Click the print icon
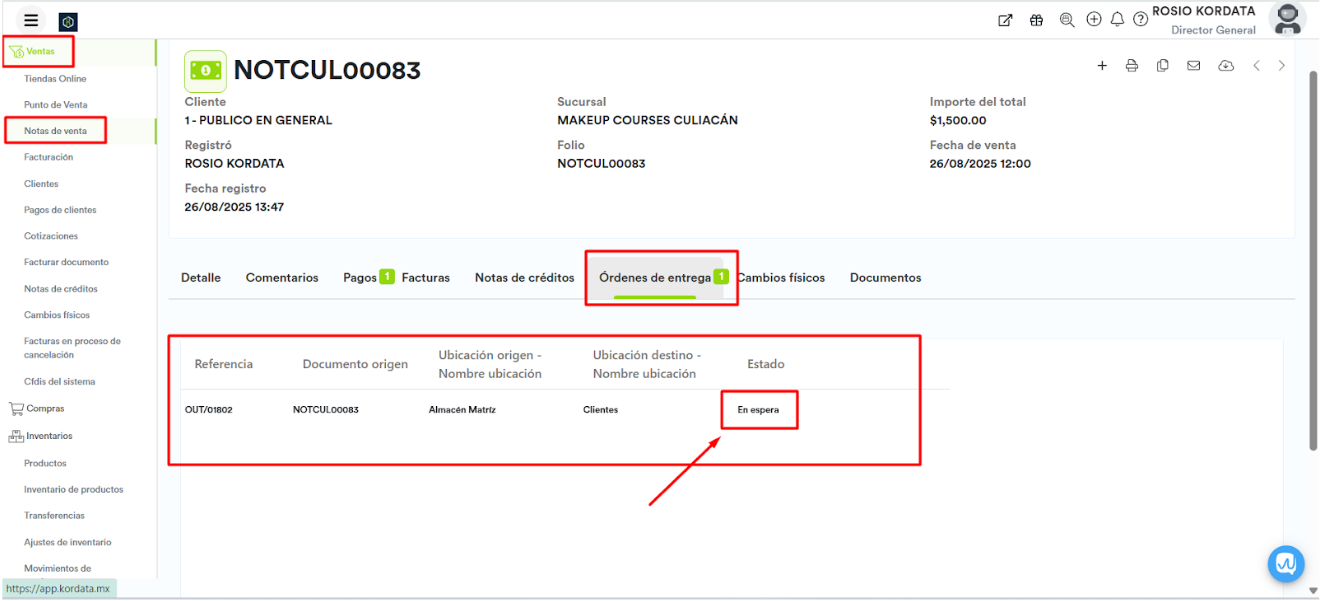Screen dimensions: 1323x601 click(x=1132, y=66)
